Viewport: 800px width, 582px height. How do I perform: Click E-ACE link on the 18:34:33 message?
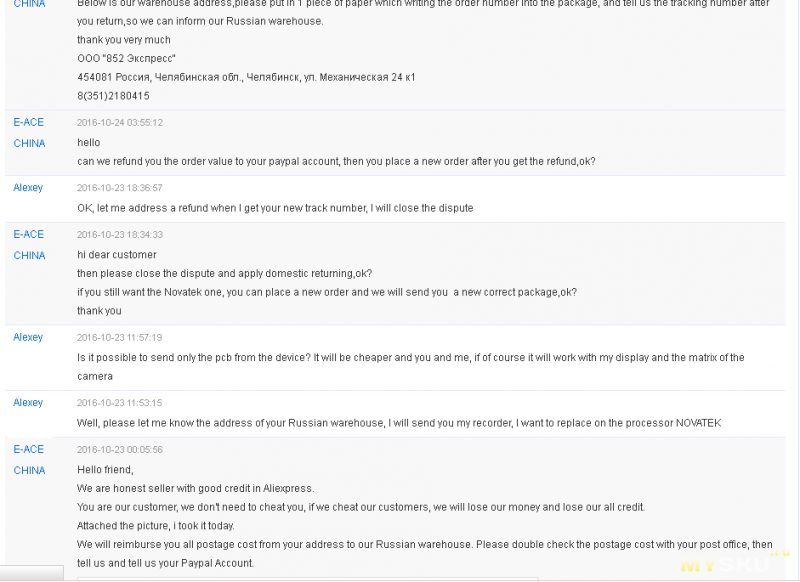click(29, 235)
